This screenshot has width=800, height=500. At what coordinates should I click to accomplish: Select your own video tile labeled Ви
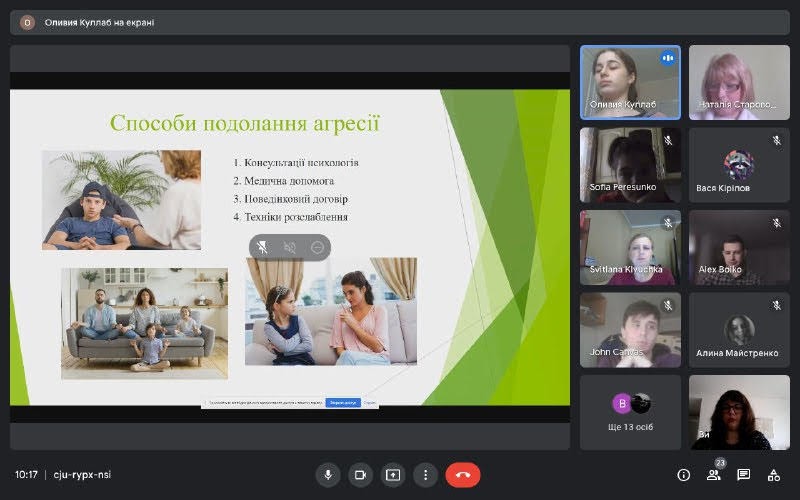[x=739, y=413]
